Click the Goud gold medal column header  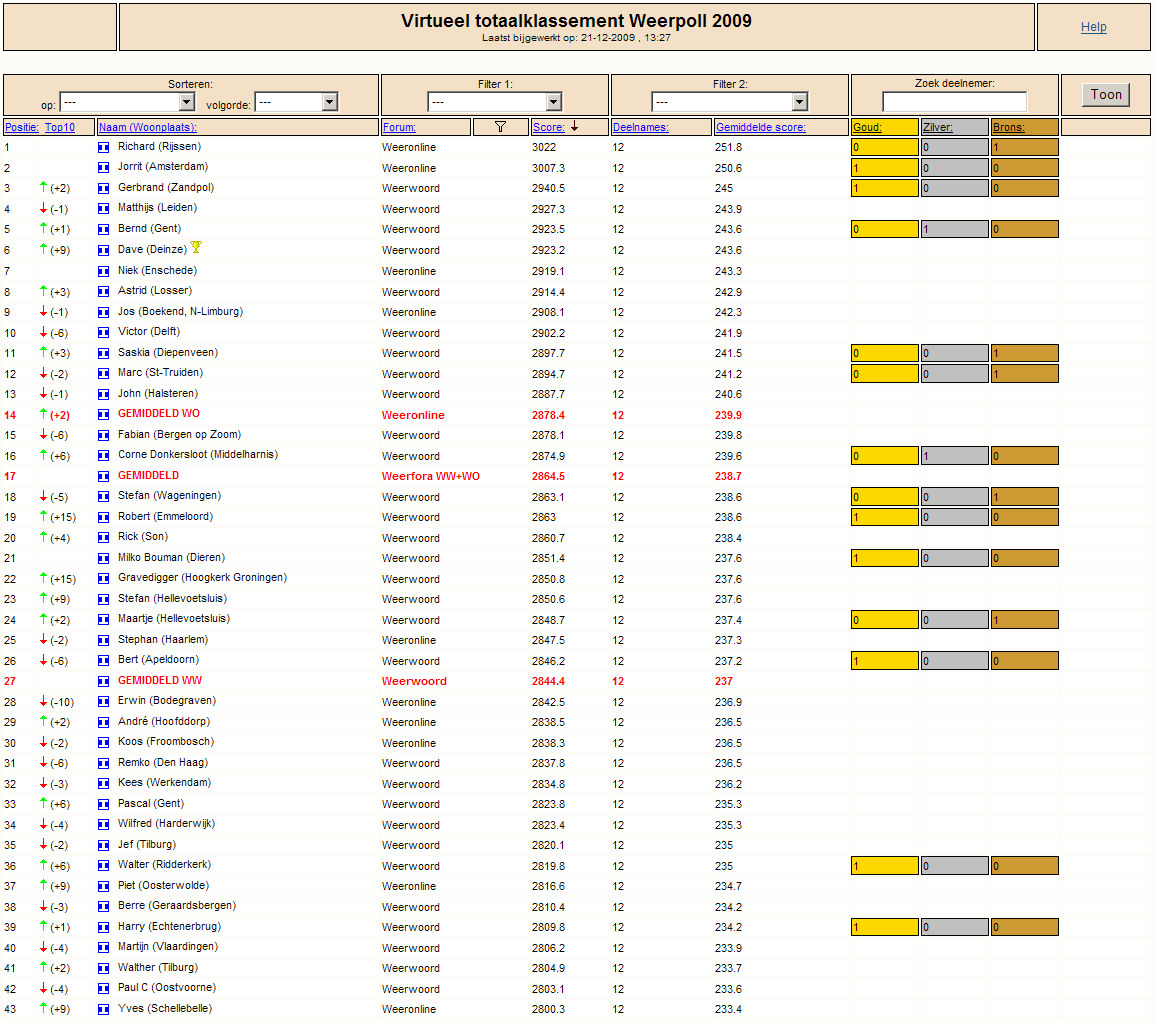click(867, 127)
